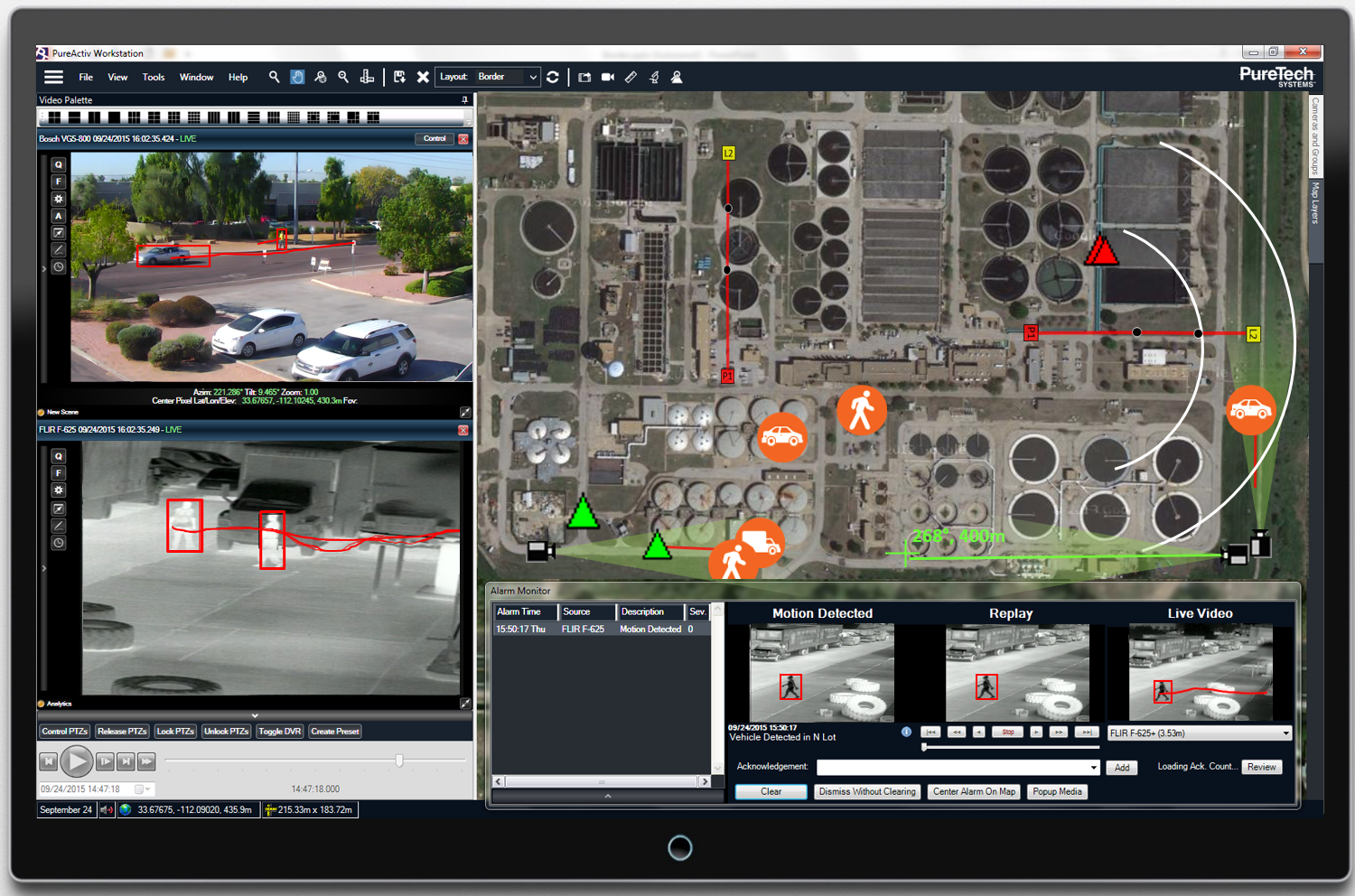Image resolution: width=1355 pixels, height=896 pixels.
Task: Click the pedestrian alarm icon on the map
Action: tap(861, 409)
